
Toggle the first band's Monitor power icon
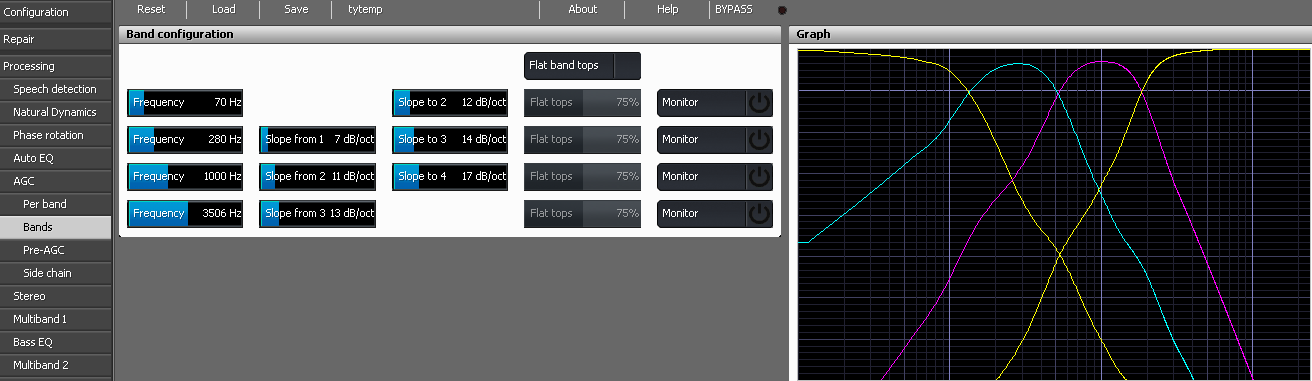[x=760, y=102]
